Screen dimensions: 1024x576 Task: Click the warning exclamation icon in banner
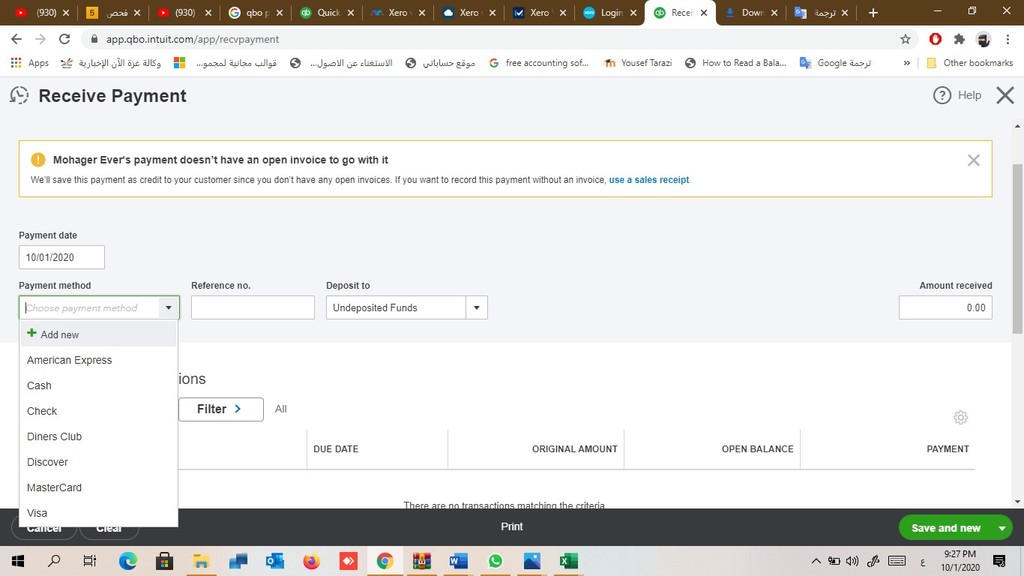coord(38,159)
